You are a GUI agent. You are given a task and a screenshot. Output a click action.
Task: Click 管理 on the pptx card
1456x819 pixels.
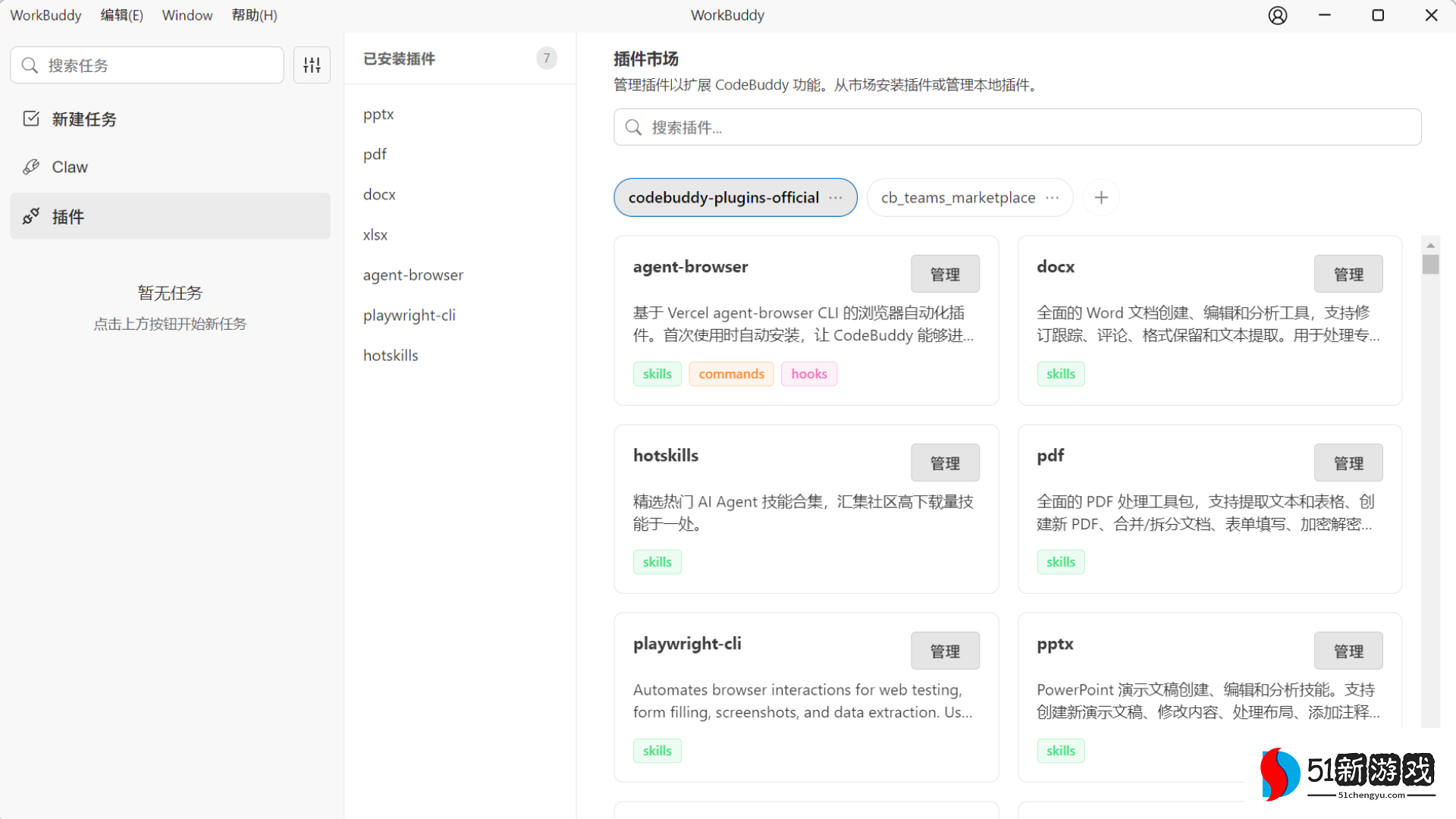(1348, 651)
